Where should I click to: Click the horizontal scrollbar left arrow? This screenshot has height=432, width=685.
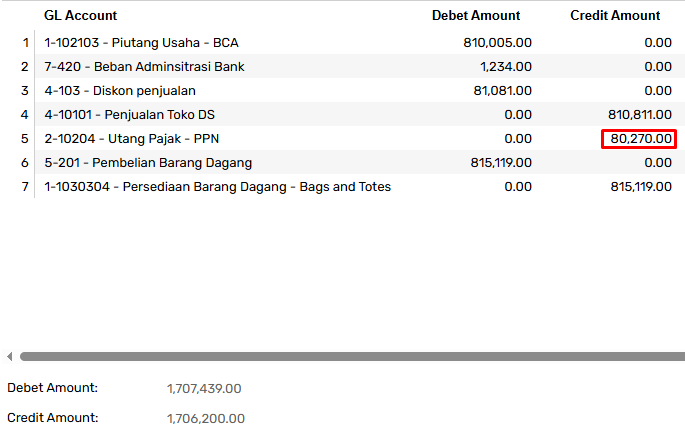tap(10, 356)
